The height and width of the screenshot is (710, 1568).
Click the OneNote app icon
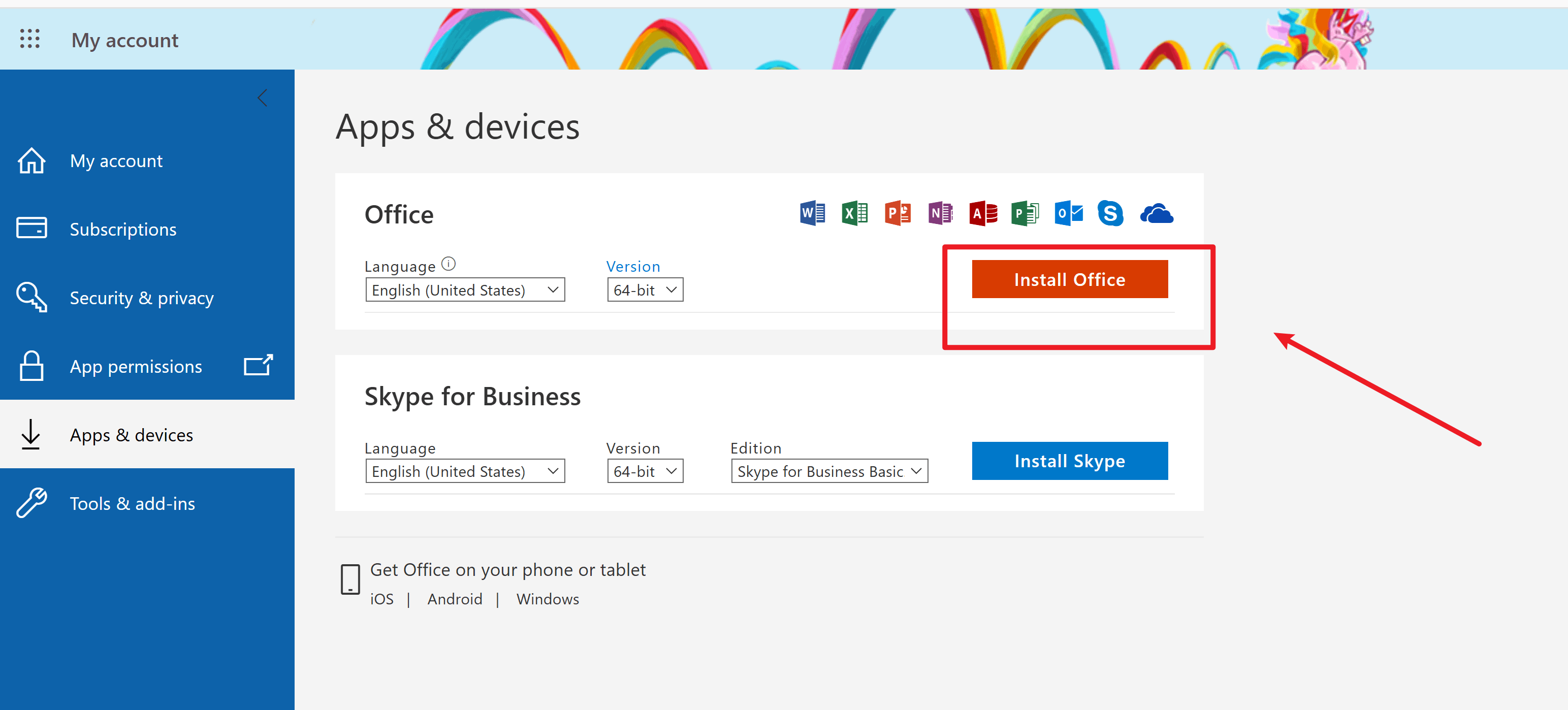click(x=940, y=213)
